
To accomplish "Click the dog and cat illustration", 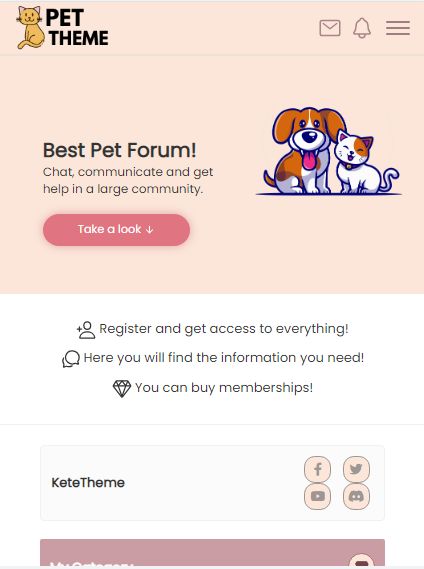I will 329,151.
